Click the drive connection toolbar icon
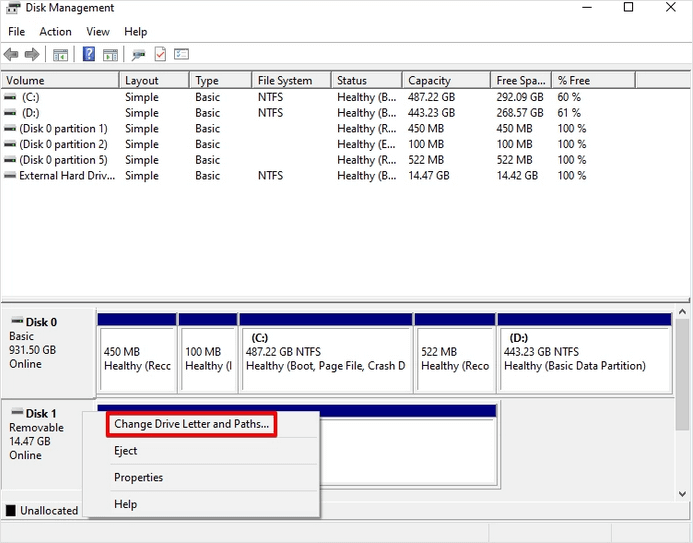Screen dimensions: 693x543 pos(138,54)
